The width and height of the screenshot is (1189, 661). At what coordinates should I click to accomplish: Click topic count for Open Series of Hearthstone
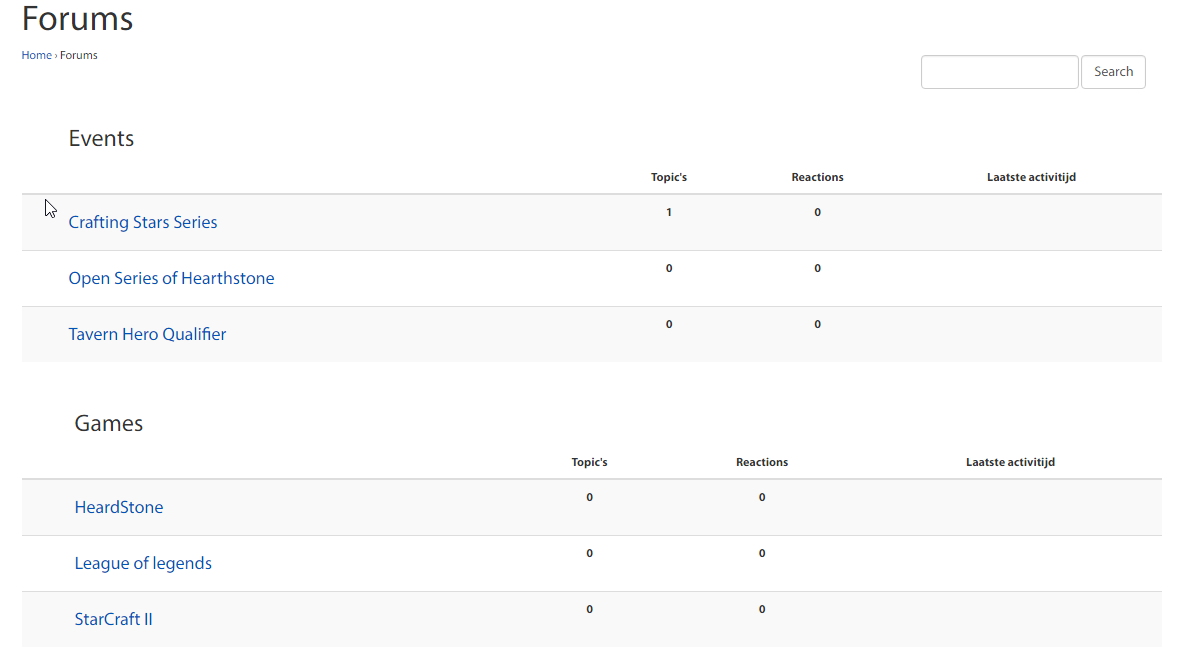[669, 268]
